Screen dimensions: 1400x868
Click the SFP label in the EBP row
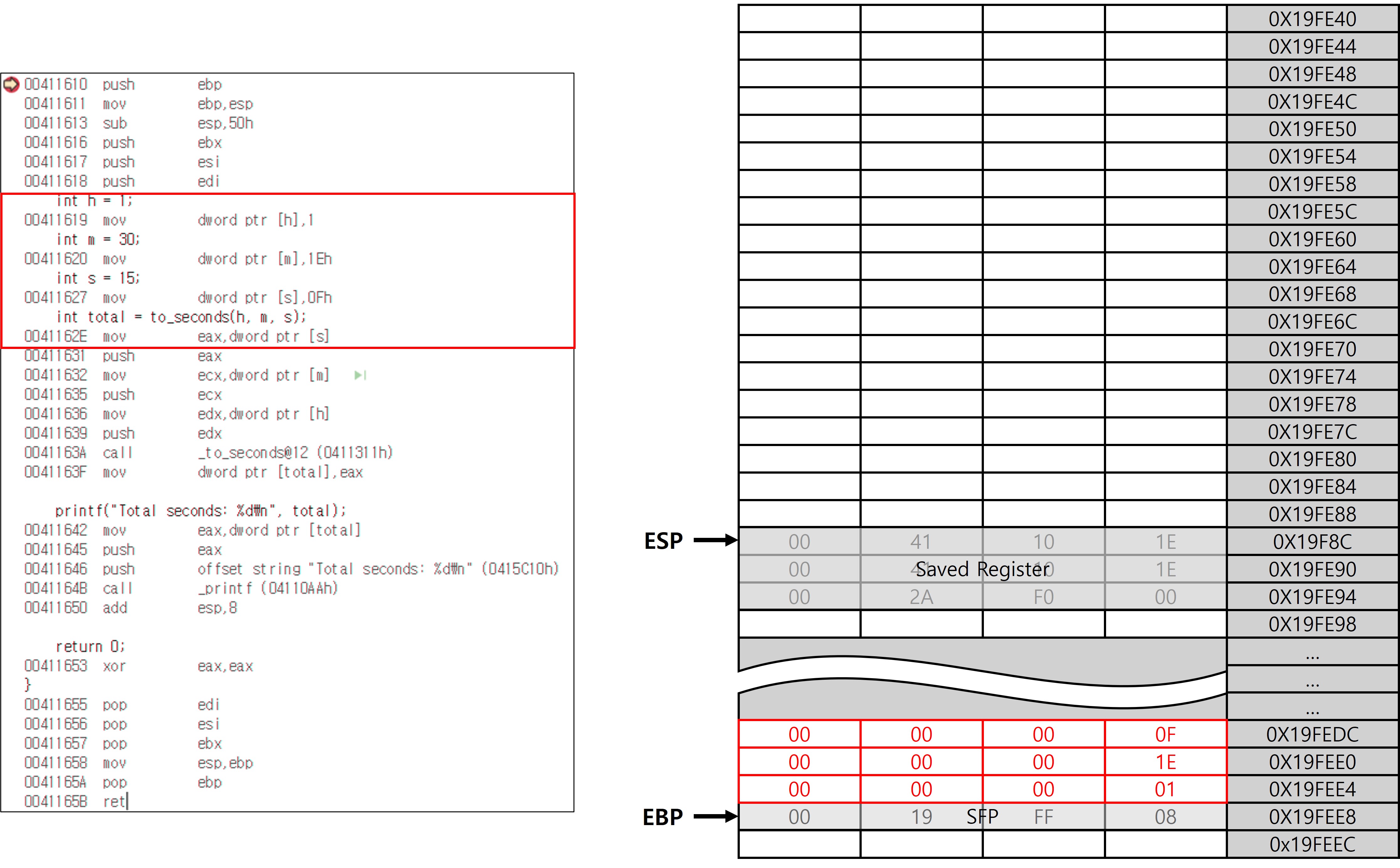click(x=982, y=816)
